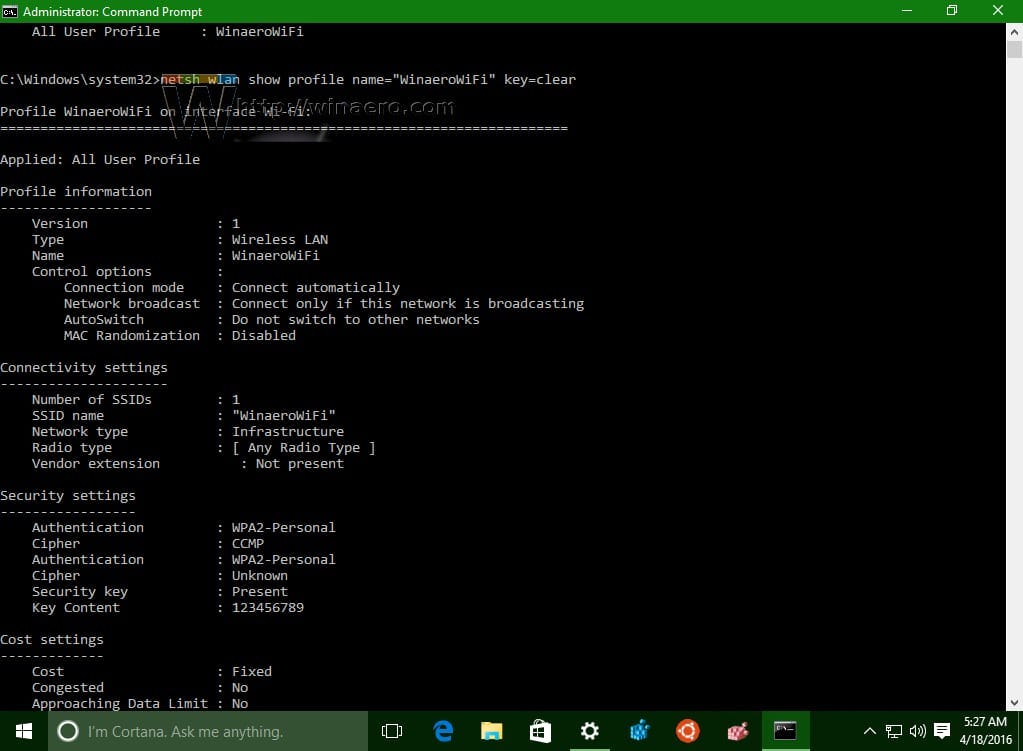Click the CCMP cipher value
1023x751 pixels.
point(248,544)
